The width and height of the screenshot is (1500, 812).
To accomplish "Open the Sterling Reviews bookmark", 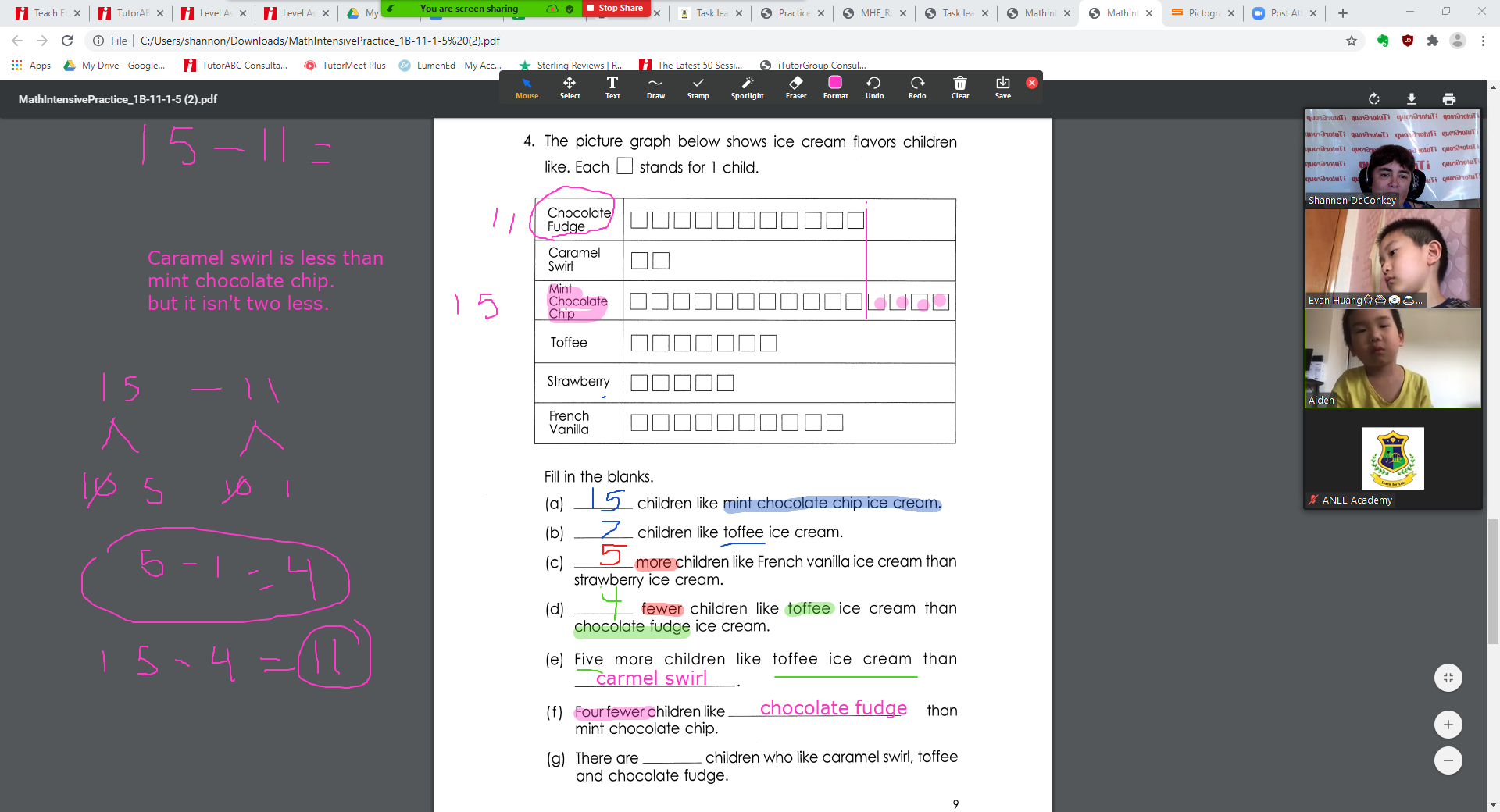I will point(571,66).
